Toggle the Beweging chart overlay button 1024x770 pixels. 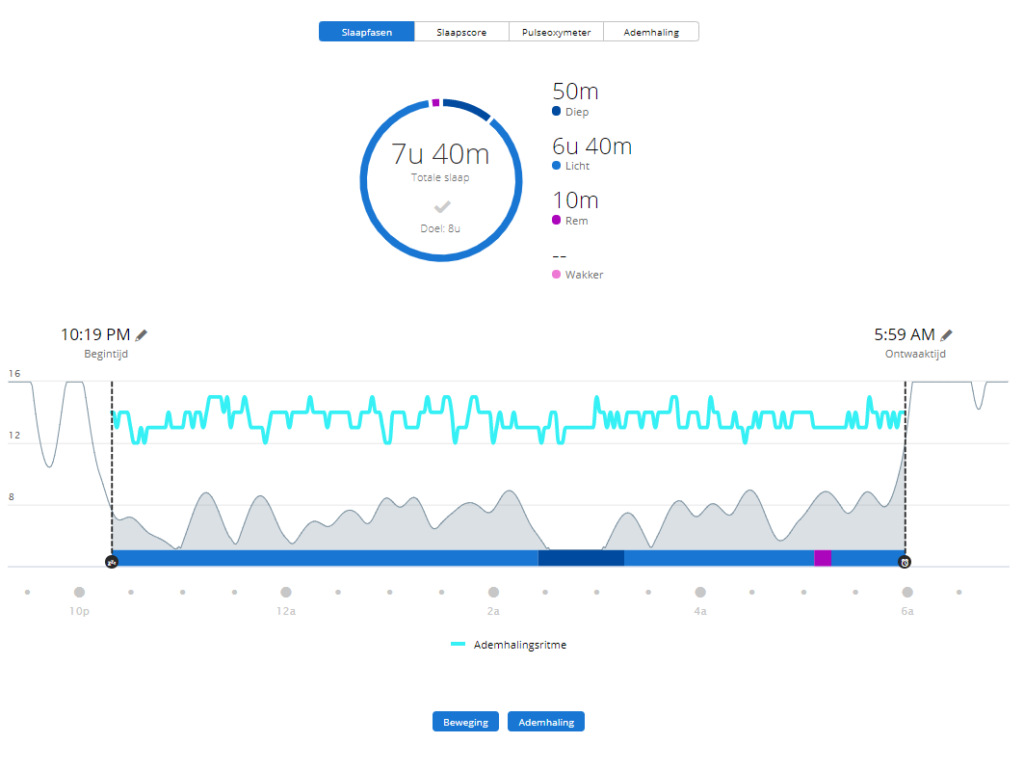(465, 722)
